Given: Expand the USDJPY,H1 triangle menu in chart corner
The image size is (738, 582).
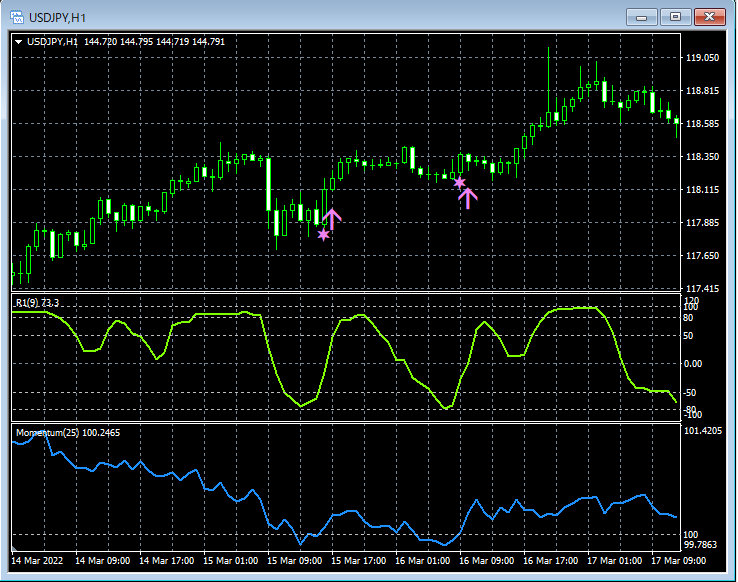Looking at the screenshot, I should pyautogui.click(x=19, y=42).
